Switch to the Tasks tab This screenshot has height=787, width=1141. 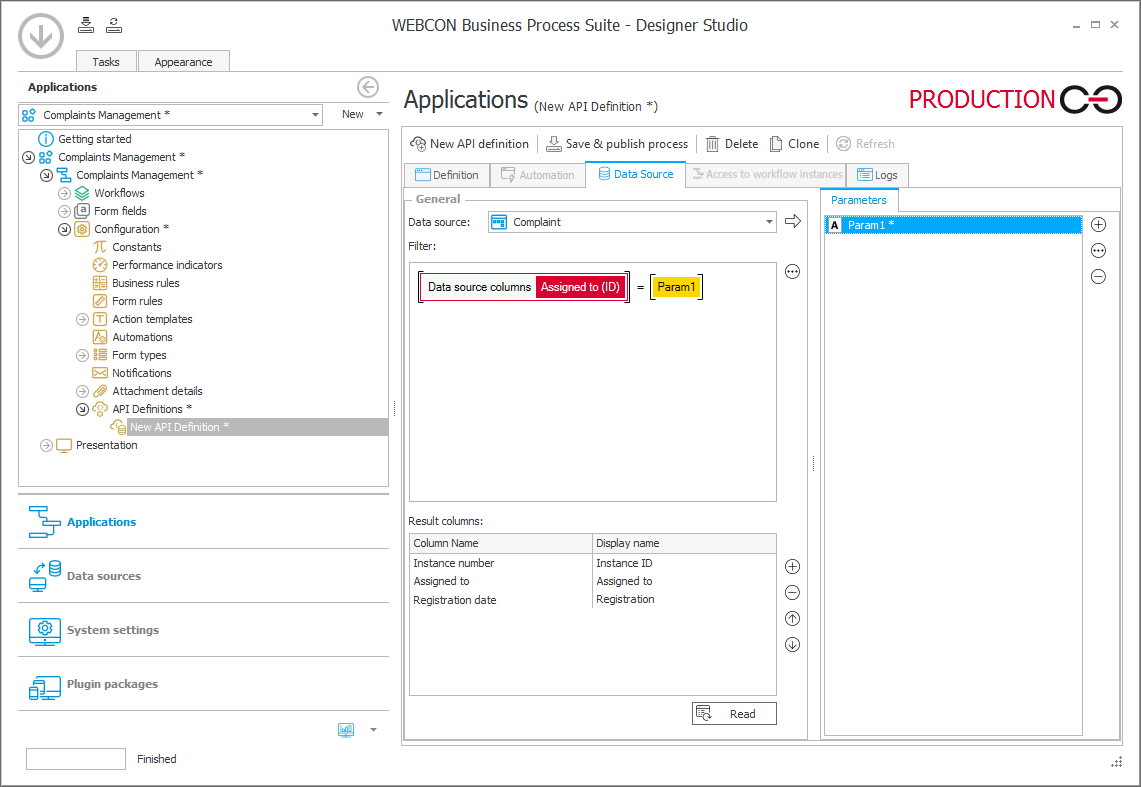coord(106,62)
